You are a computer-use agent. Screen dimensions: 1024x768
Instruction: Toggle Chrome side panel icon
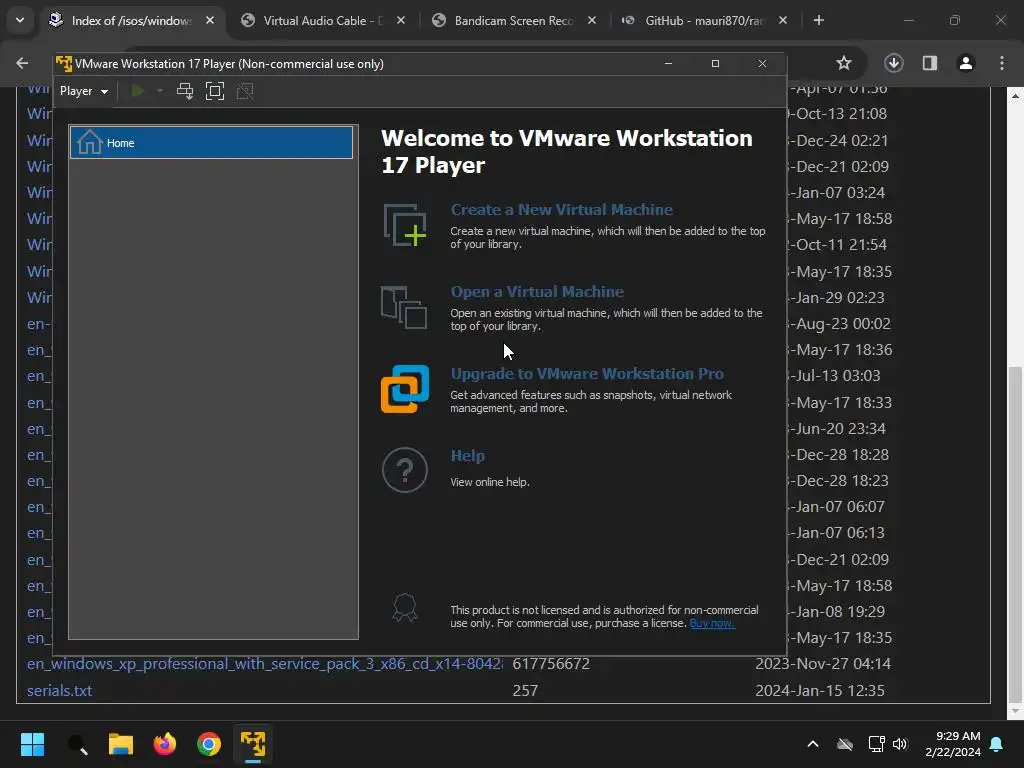tap(930, 63)
